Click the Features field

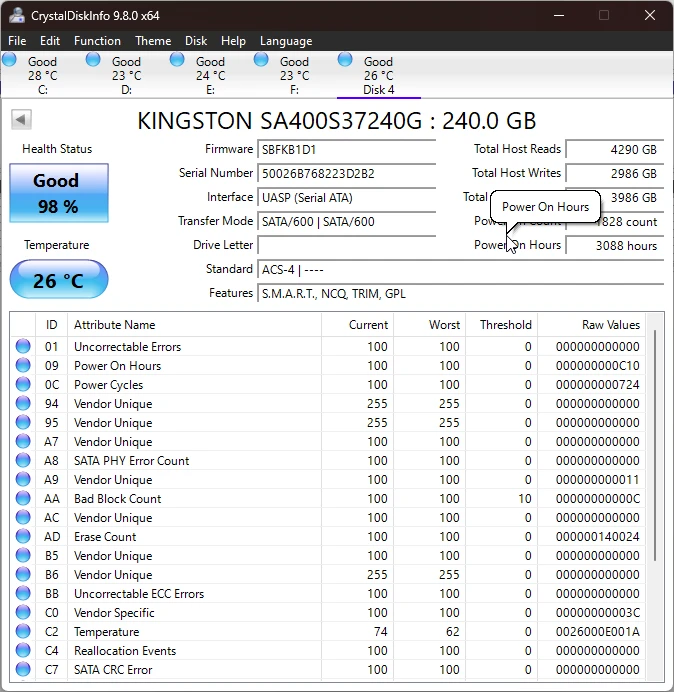[460, 293]
